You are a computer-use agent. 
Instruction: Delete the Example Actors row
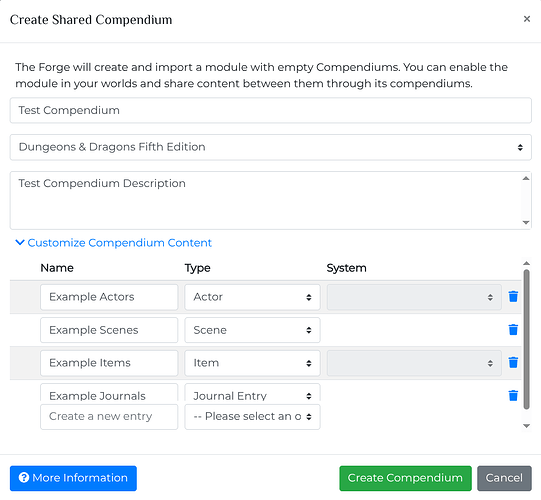pyautogui.click(x=513, y=296)
